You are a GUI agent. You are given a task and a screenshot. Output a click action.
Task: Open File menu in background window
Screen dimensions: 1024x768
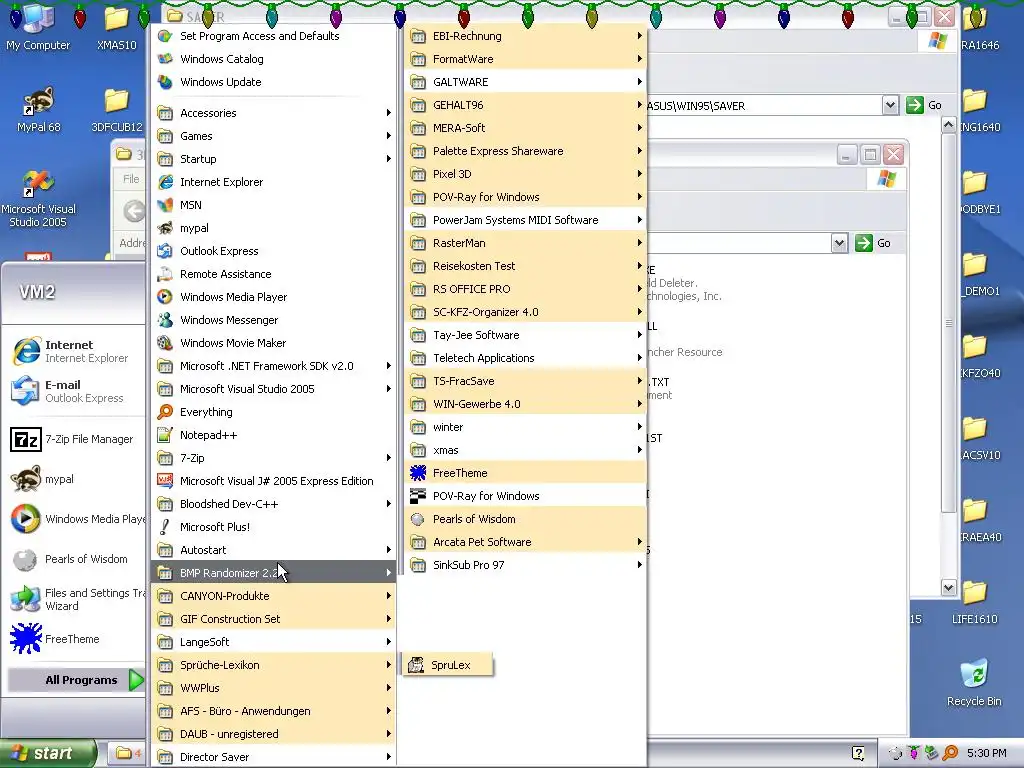[x=131, y=179]
